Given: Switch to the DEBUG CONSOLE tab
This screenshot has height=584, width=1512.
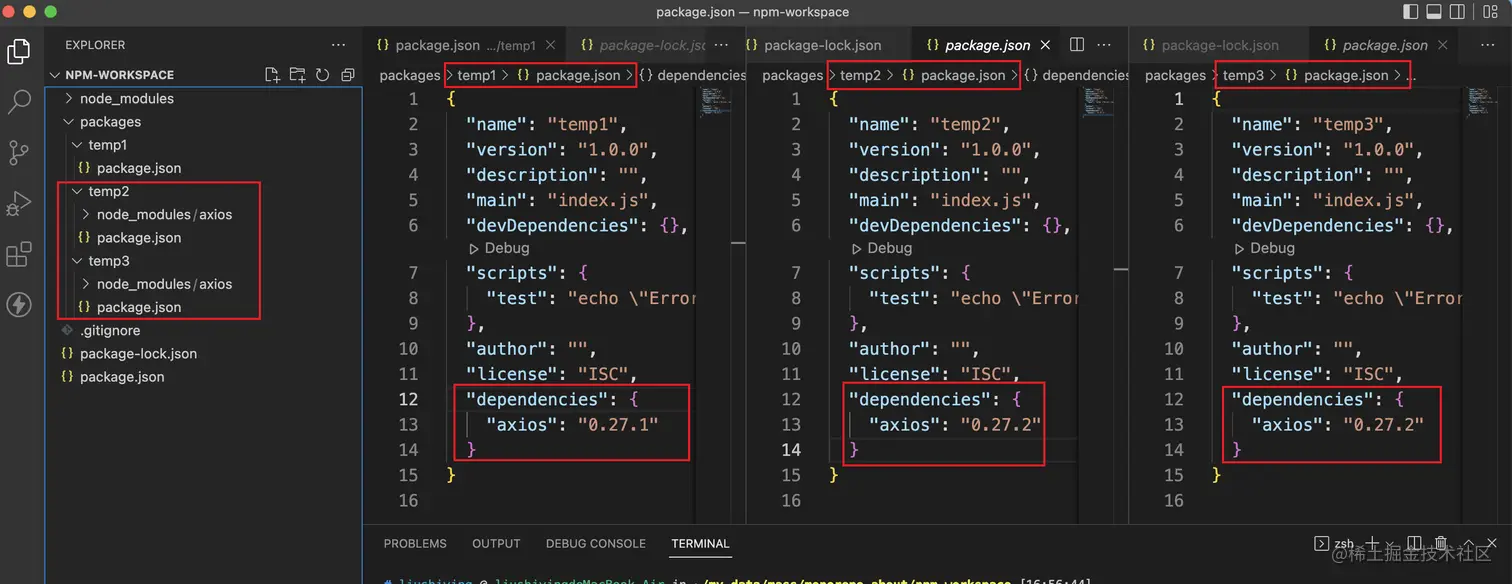Looking at the screenshot, I should (596, 543).
